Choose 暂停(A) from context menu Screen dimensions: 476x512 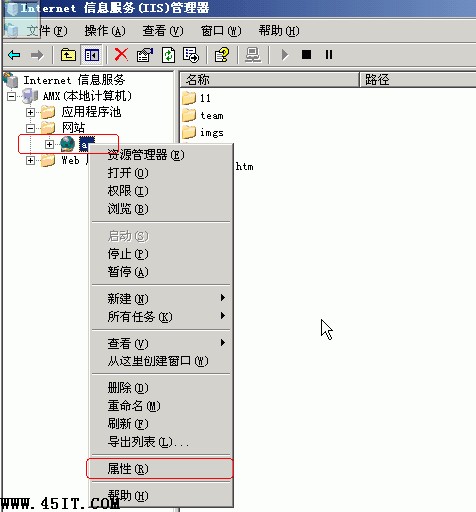click(161, 272)
